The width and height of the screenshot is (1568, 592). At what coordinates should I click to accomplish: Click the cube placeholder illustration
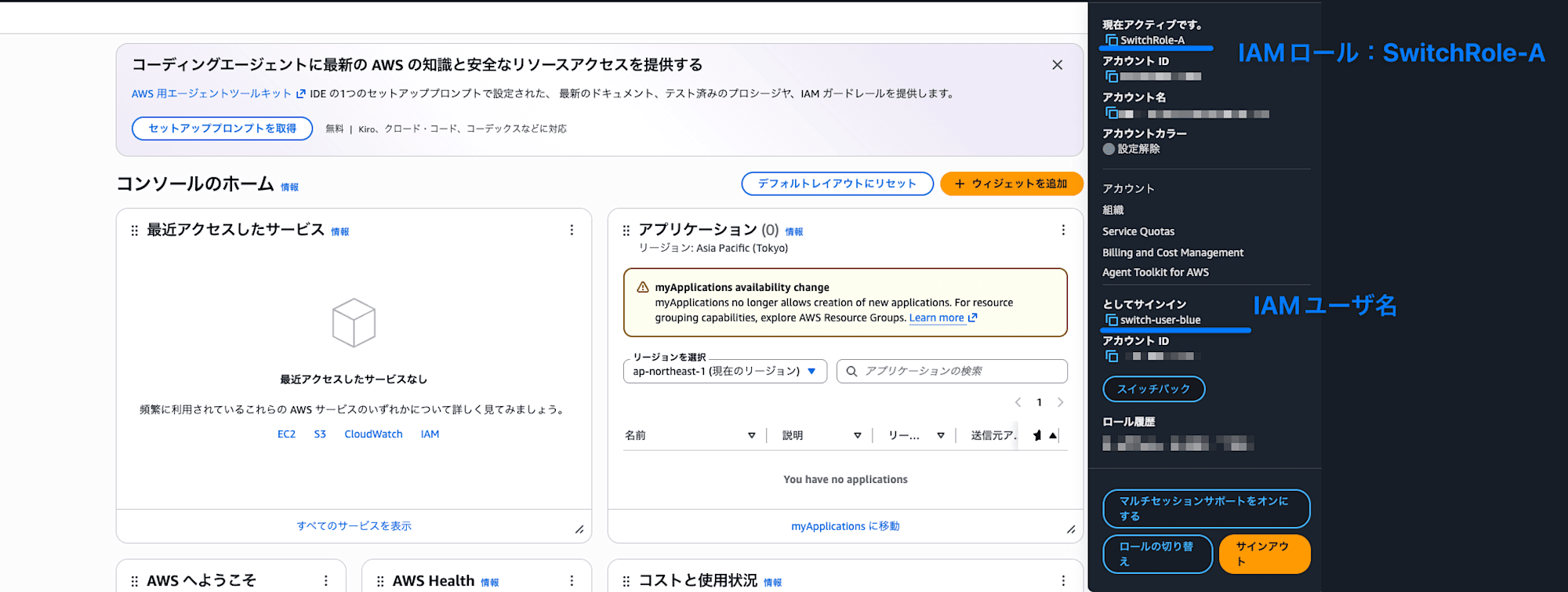coord(354,322)
